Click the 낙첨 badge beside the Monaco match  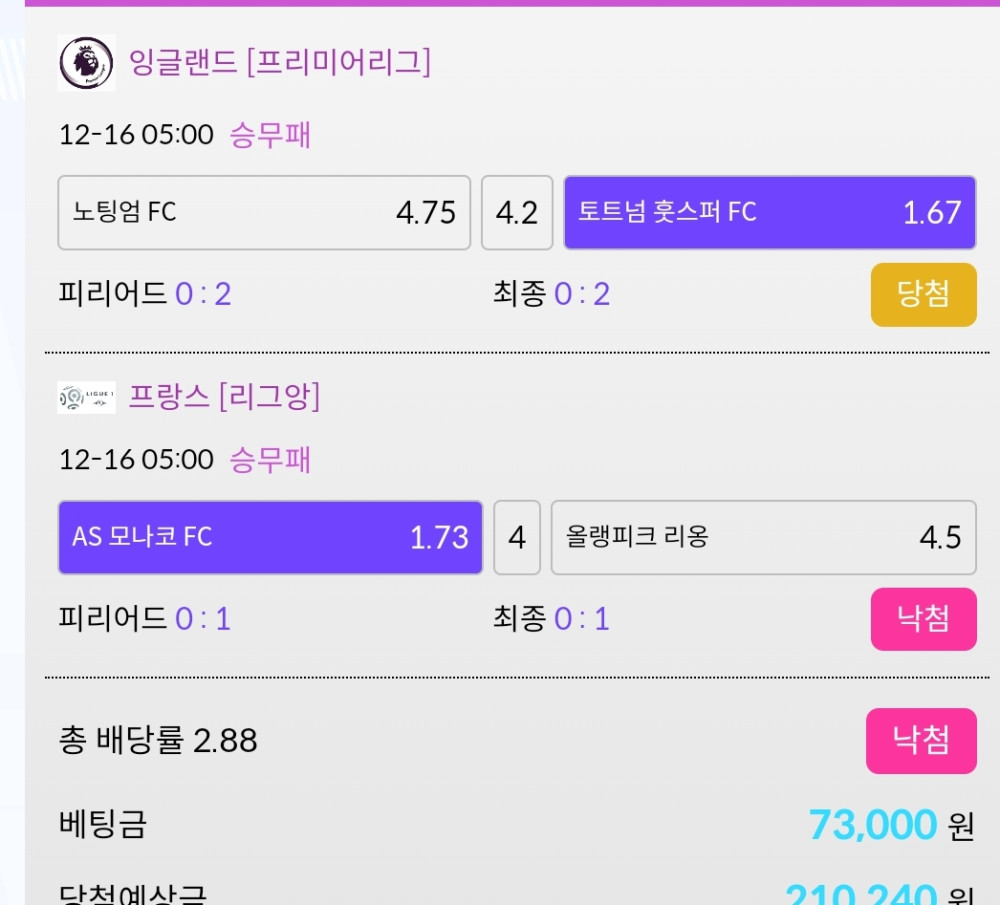tap(923, 620)
